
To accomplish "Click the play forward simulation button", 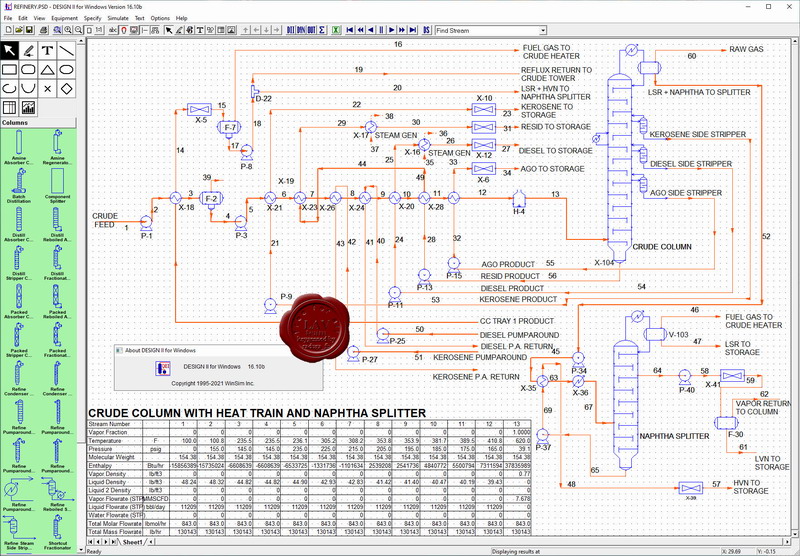I will pyautogui.click(x=392, y=30).
